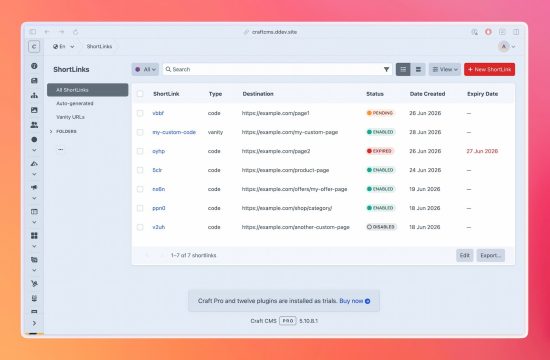
Task: Tick the checkbox for the v2uh row
Action: pyautogui.click(x=140, y=227)
